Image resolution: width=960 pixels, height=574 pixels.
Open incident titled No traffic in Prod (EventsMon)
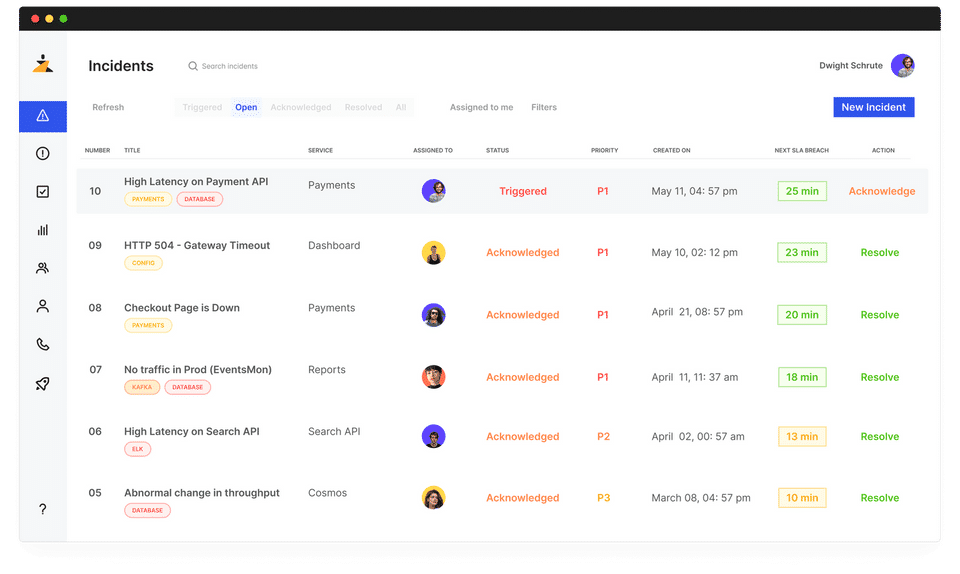tap(198, 370)
